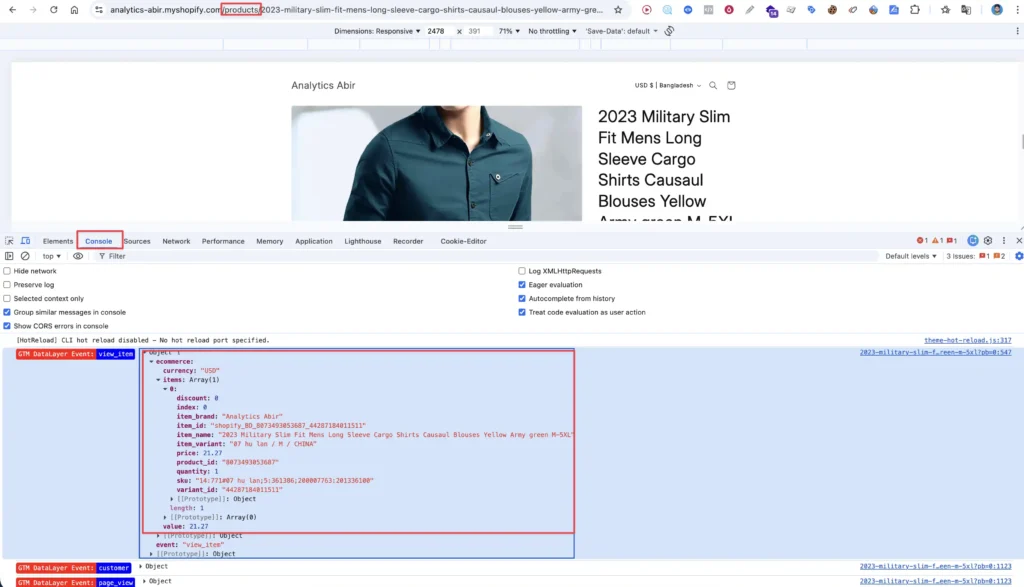This screenshot has width=1024, height=587.
Task: Create a live expression via the eye icon
Action: point(77,256)
